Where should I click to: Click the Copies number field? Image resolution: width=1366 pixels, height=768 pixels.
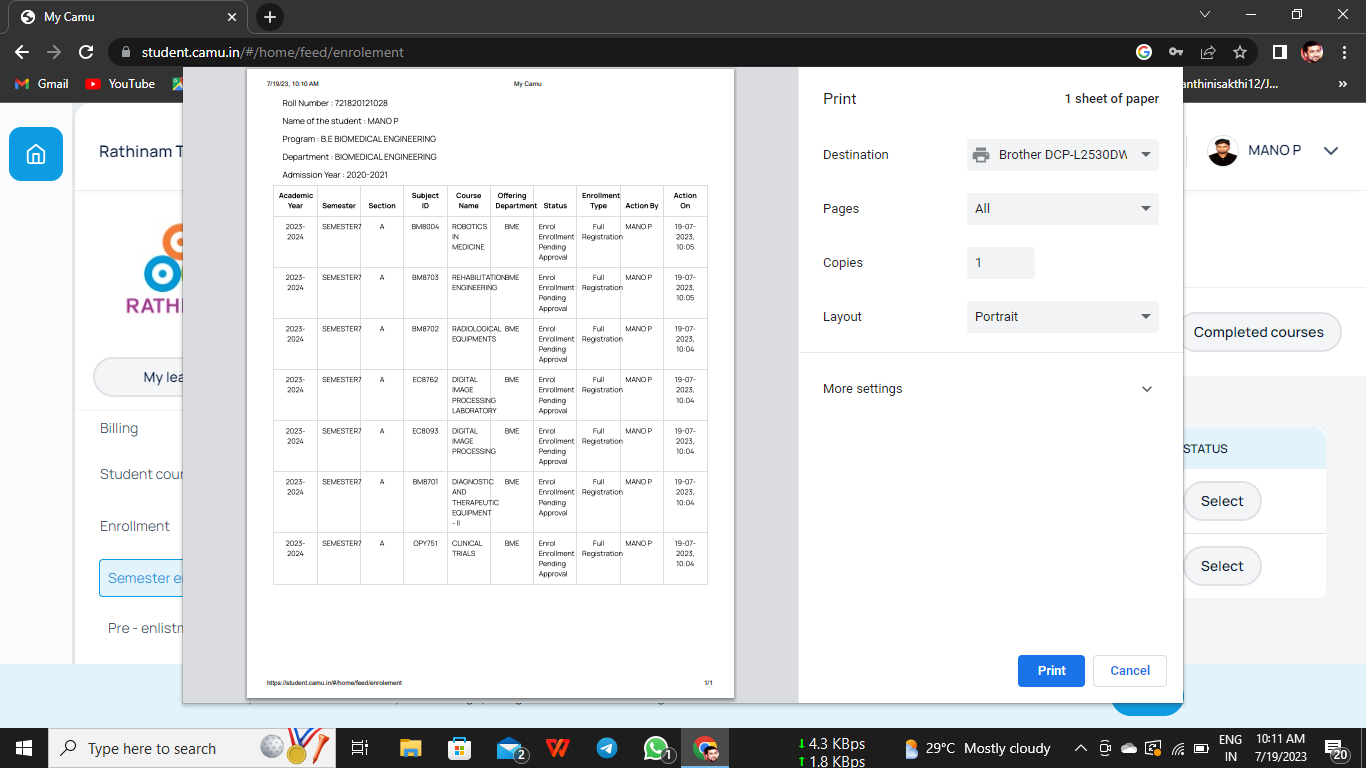coord(1000,263)
